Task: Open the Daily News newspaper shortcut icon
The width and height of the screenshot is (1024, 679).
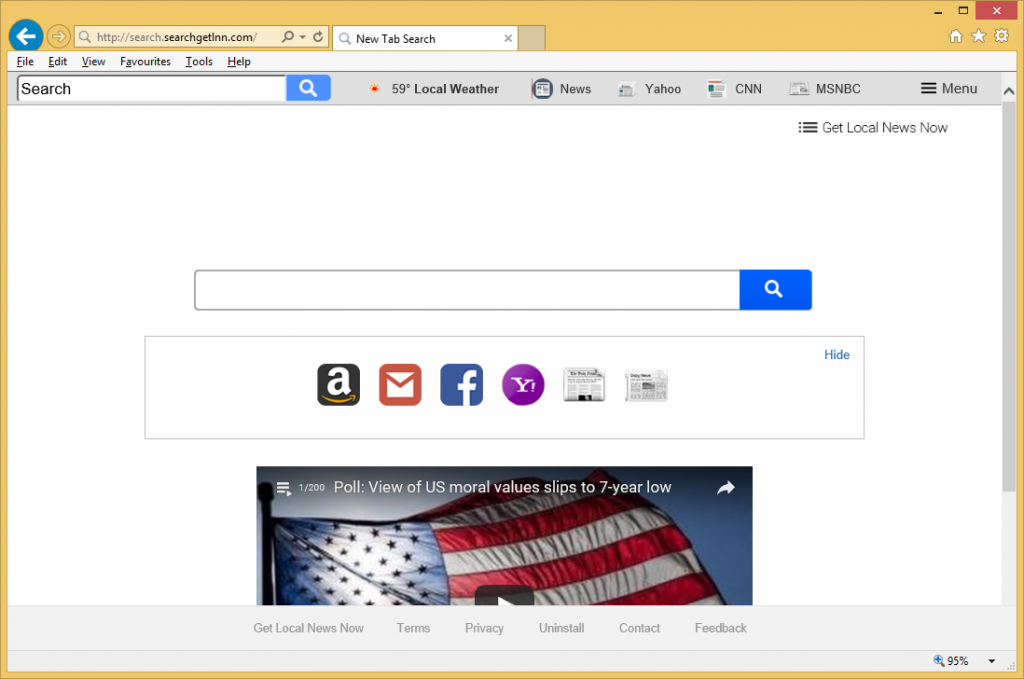Action: pos(646,385)
